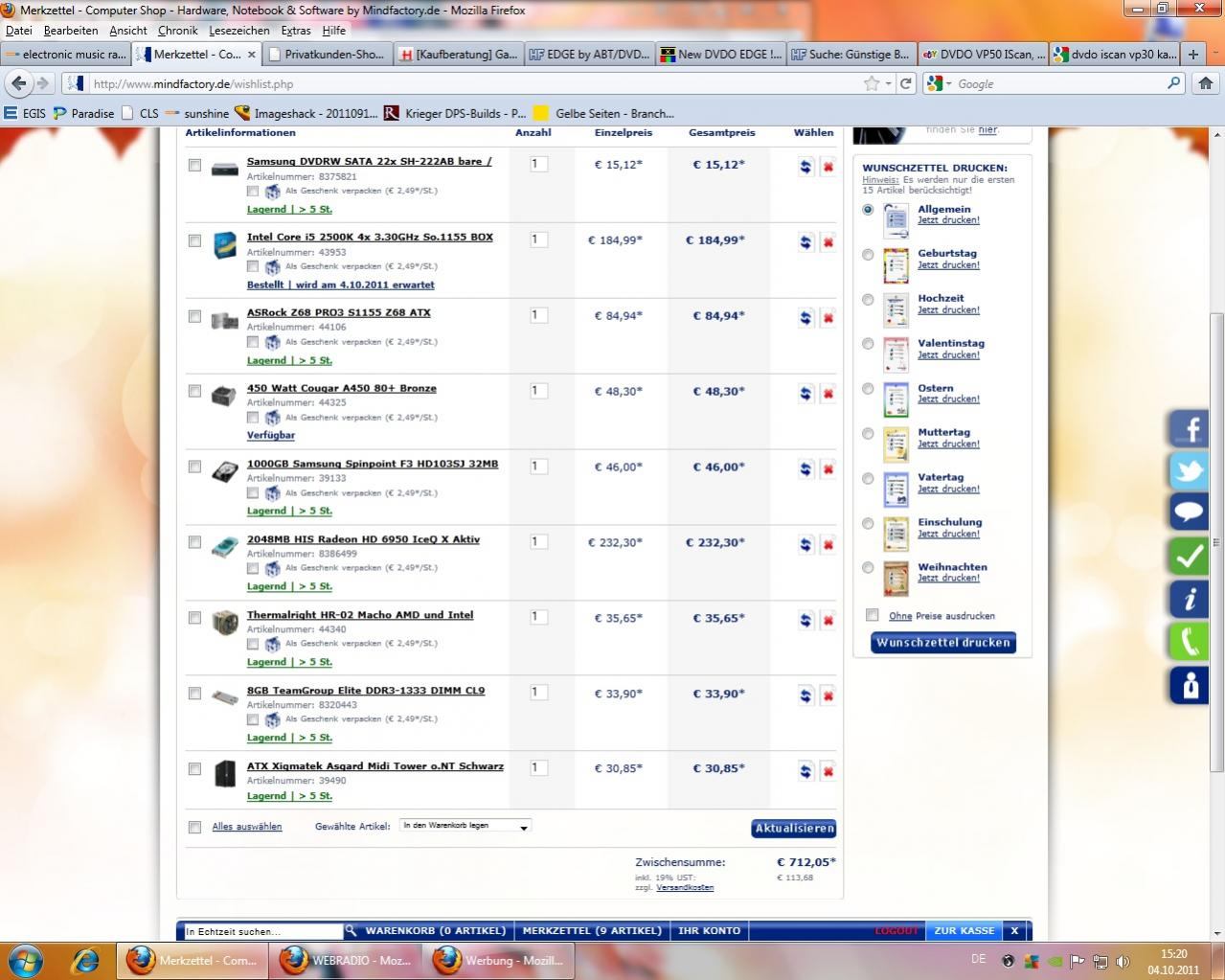Click the HIS Radeon product thumbnail

tap(224, 549)
